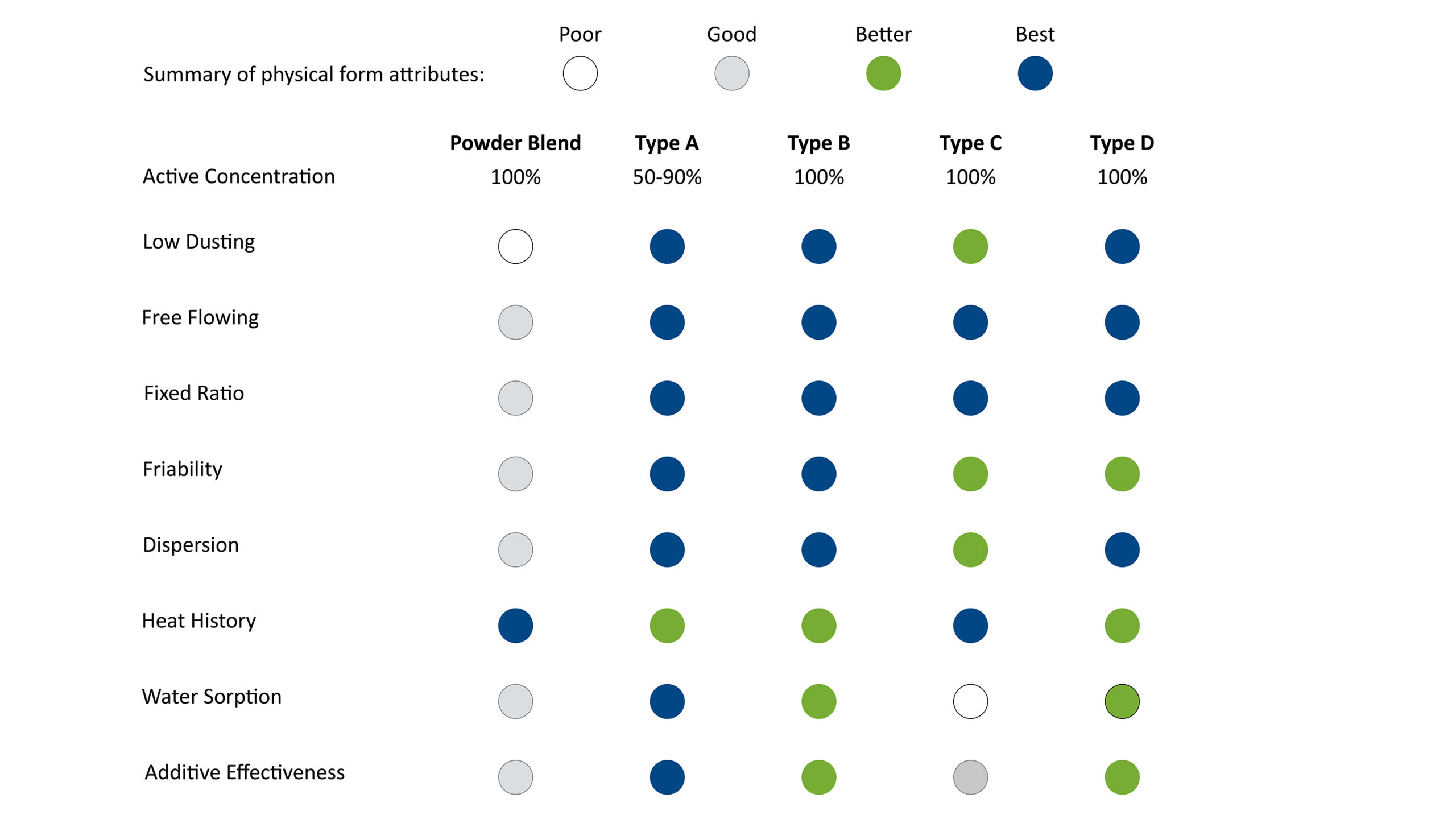Click the 50-90% active concentration value
This screenshot has width=1456, height=819.
(x=667, y=177)
